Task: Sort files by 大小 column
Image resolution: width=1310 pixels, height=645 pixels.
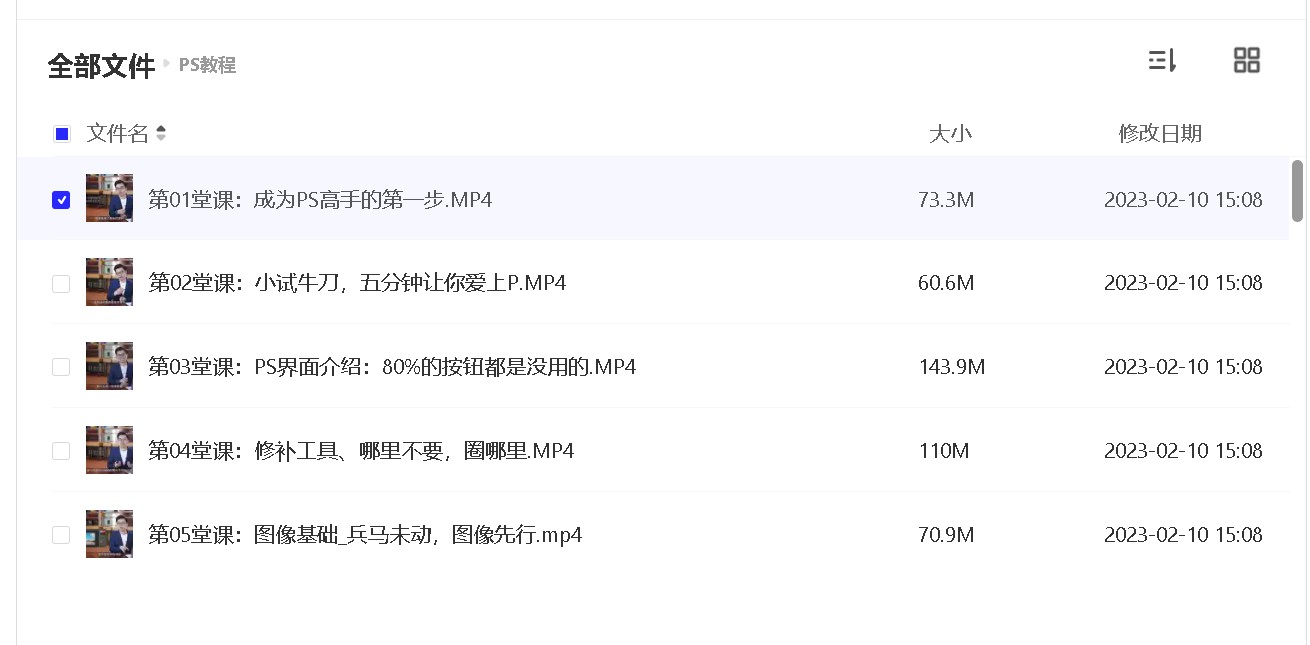Action: tap(952, 133)
